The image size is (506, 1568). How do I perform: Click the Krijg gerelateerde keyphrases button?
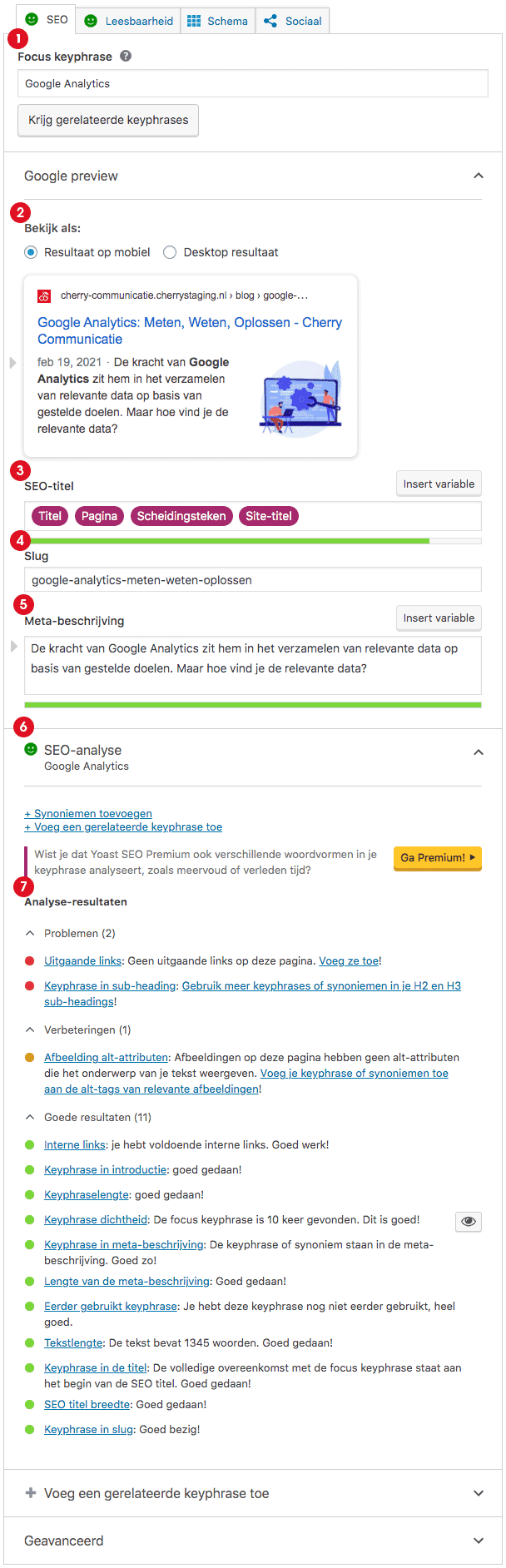tap(108, 120)
